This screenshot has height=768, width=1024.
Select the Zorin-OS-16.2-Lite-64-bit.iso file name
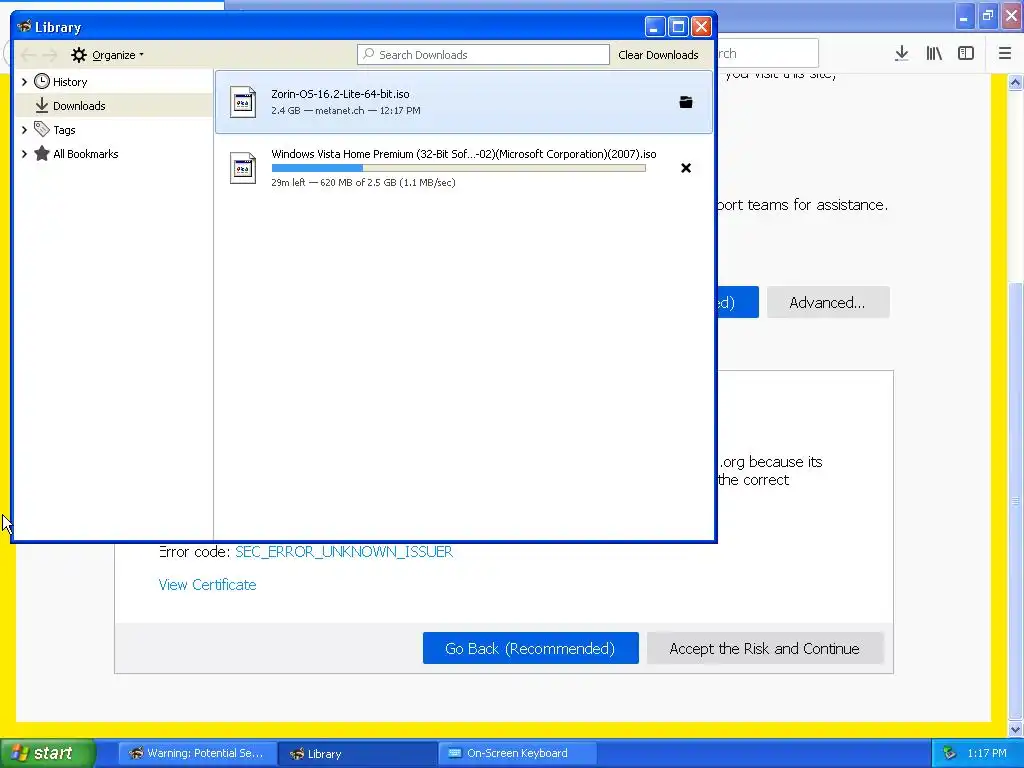coord(340,94)
